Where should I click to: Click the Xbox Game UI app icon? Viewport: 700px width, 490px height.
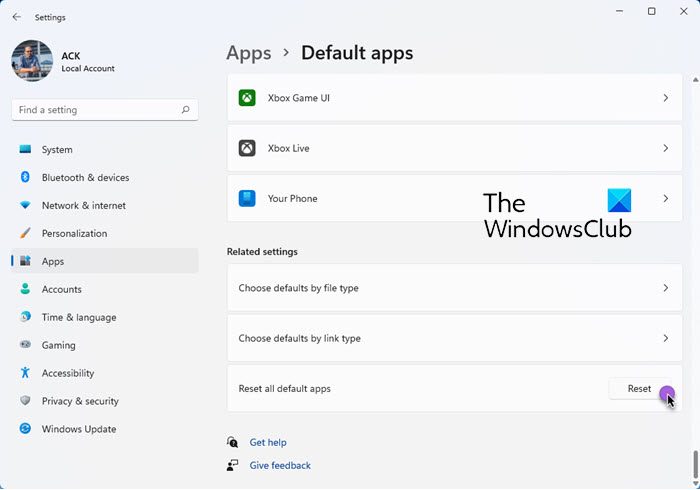point(247,98)
